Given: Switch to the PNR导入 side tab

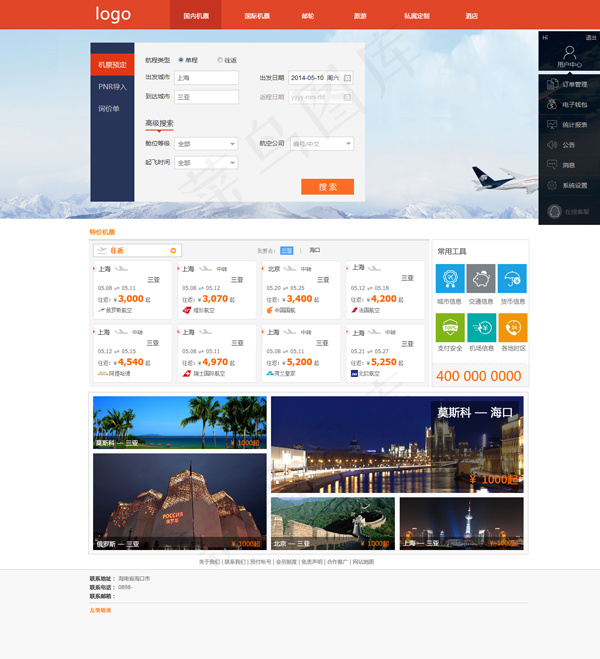Looking at the screenshot, I should (x=112, y=87).
